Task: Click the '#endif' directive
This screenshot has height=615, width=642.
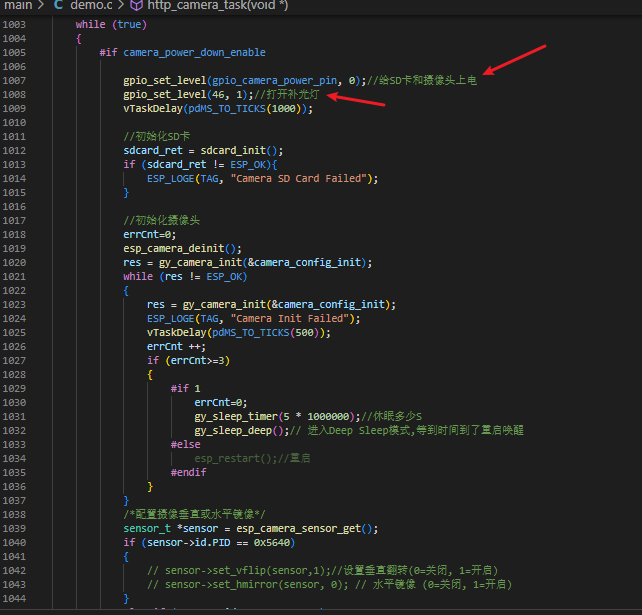Action: coord(188,473)
